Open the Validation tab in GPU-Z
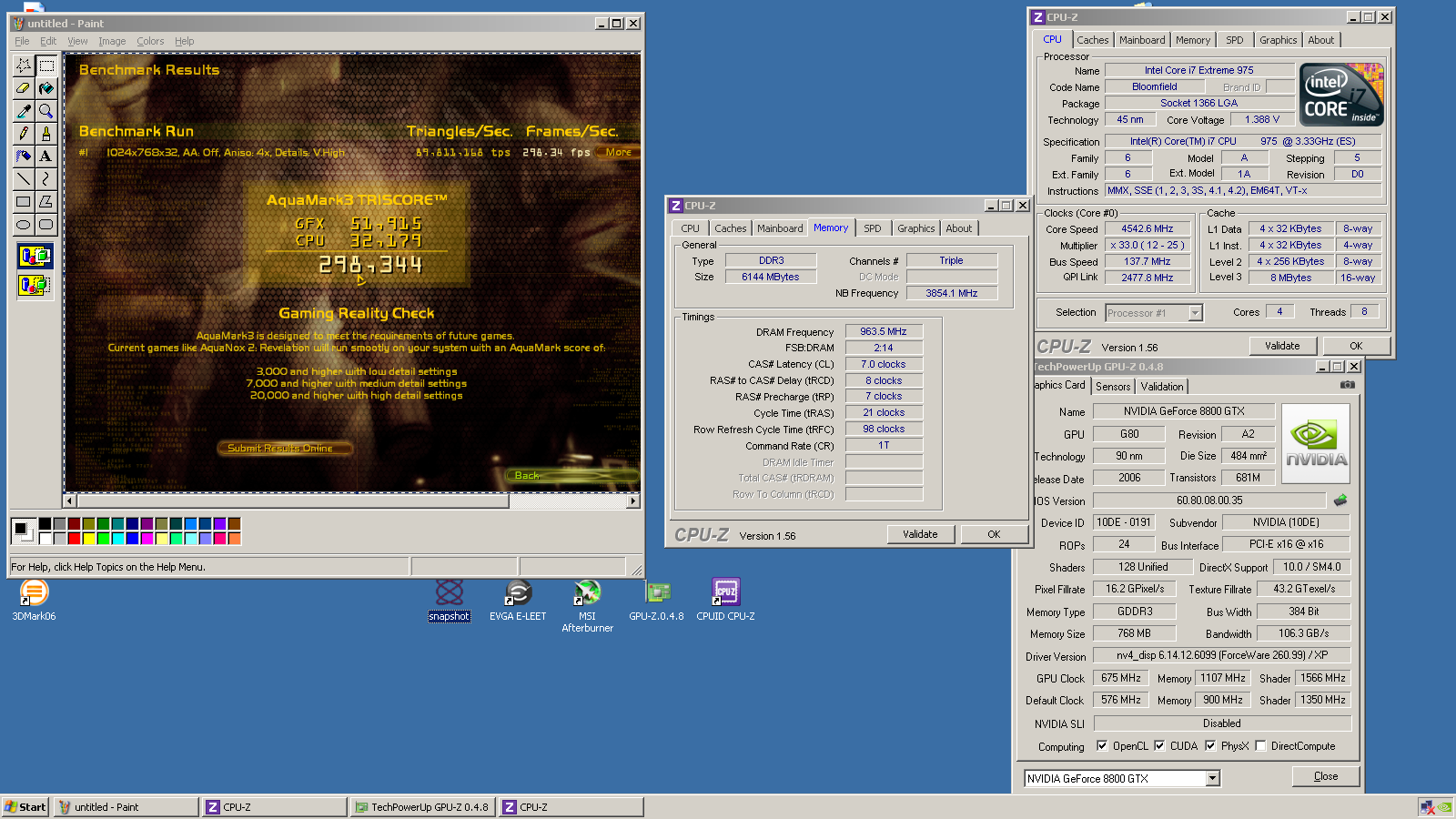1456x819 pixels. click(1162, 387)
